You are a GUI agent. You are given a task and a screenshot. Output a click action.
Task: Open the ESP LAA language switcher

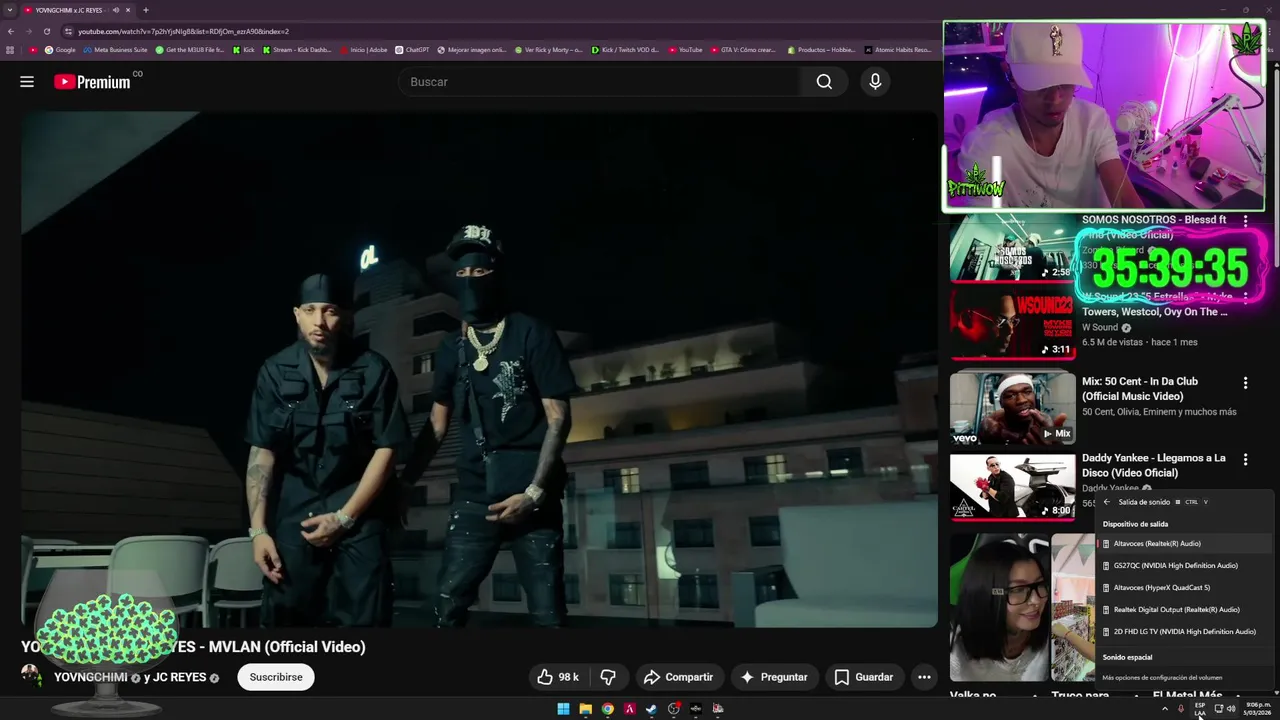click(x=1200, y=709)
